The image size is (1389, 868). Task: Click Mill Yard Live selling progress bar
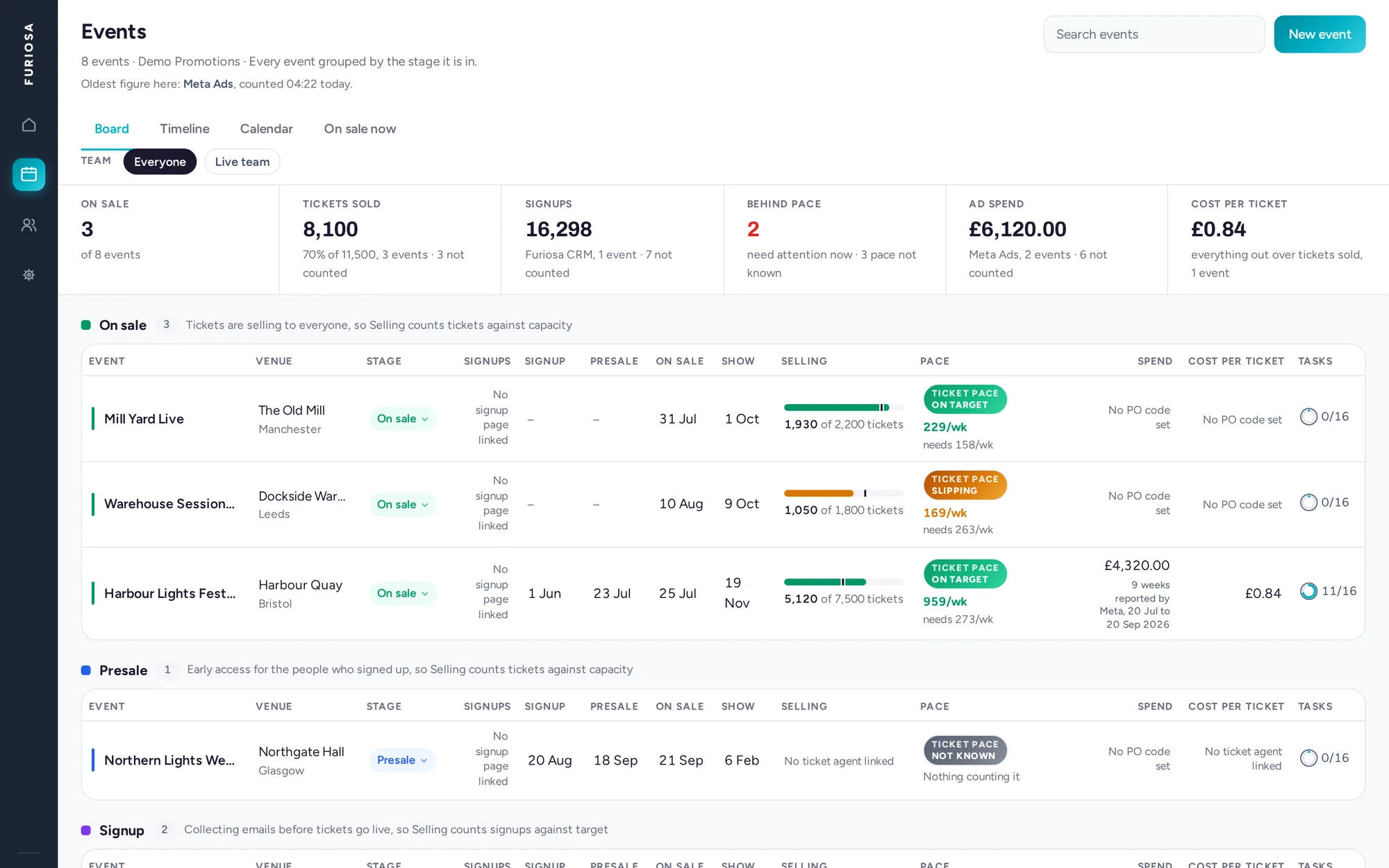coord(844,408)
